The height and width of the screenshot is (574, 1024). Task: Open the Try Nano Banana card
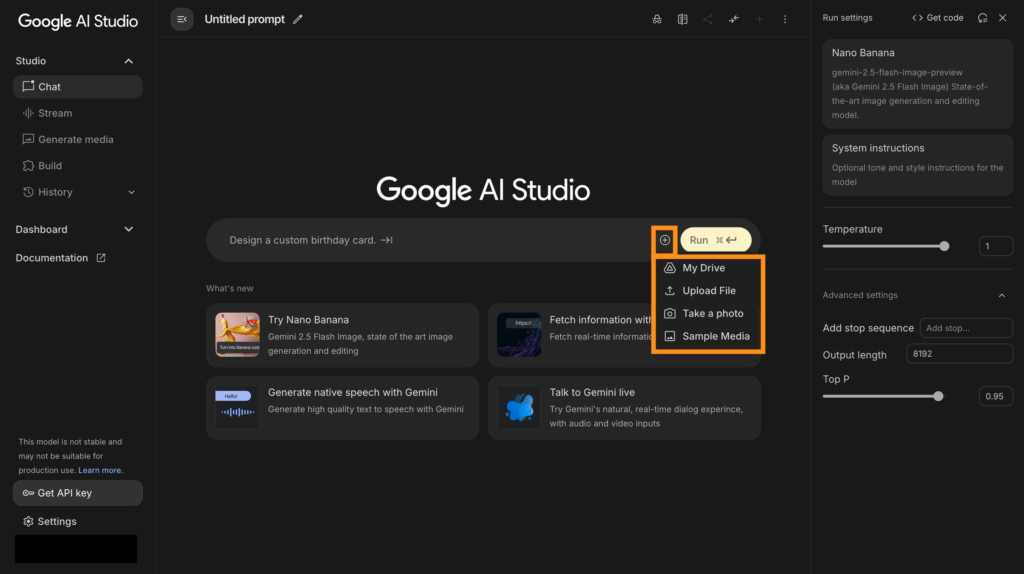[x=342, y=335]
